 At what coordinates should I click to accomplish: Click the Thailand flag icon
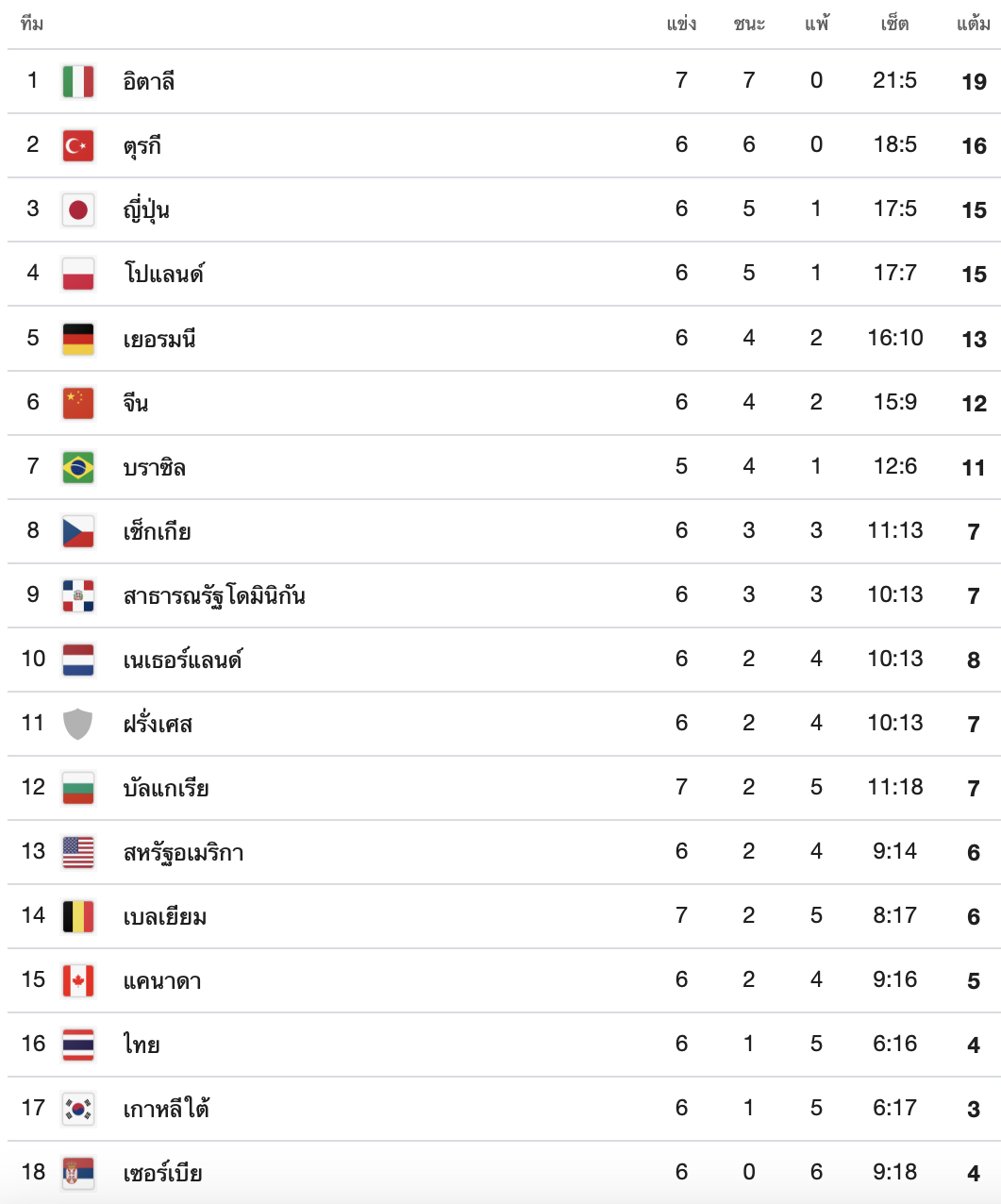click(x=78, y=1045)
